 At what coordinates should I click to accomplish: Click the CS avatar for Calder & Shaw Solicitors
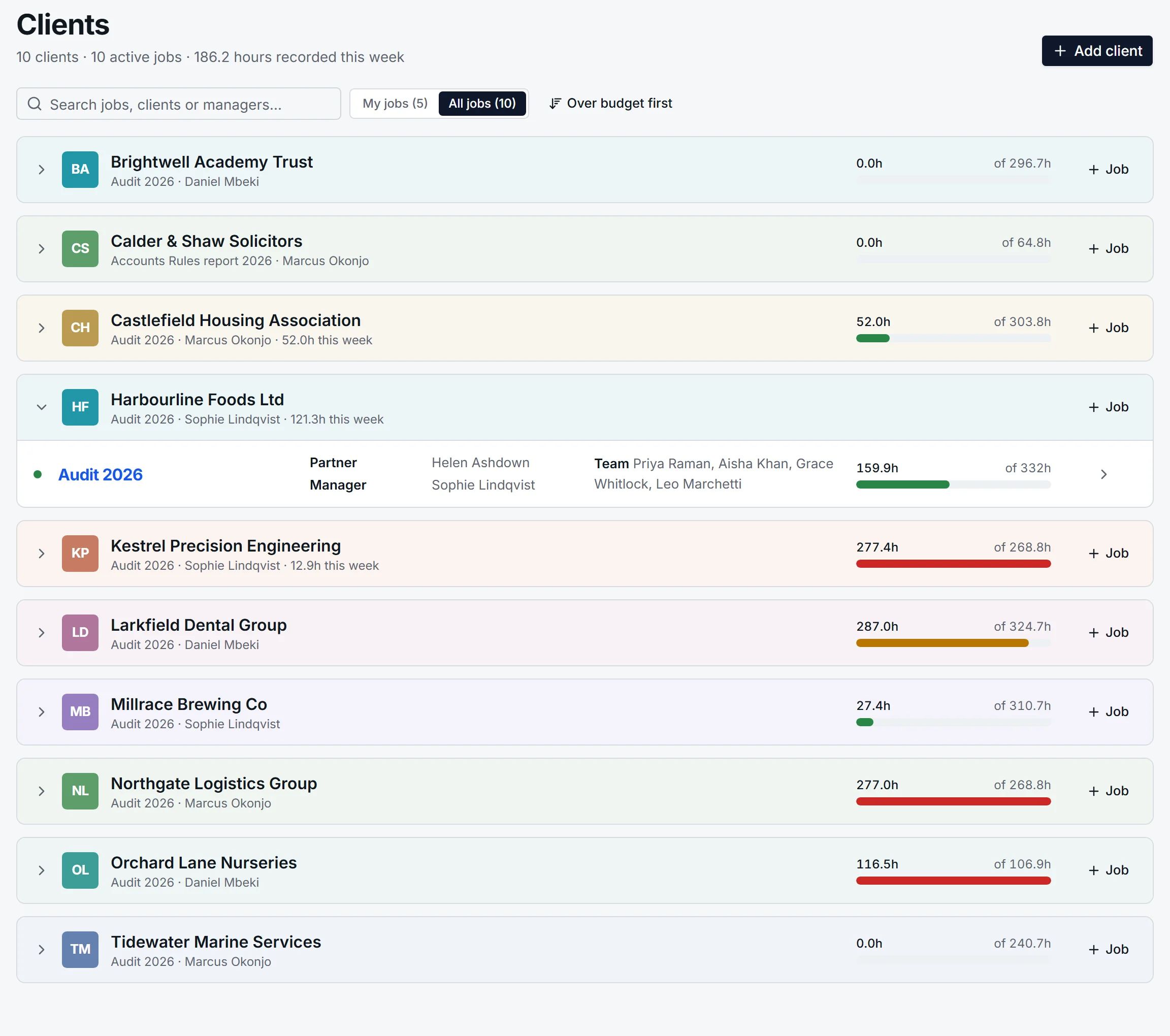[80, 248]
